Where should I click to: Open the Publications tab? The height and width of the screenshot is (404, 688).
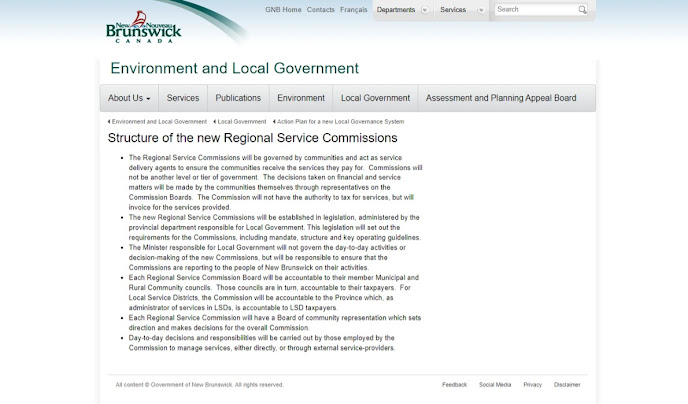pyautogui.click(x=238, y=98)
